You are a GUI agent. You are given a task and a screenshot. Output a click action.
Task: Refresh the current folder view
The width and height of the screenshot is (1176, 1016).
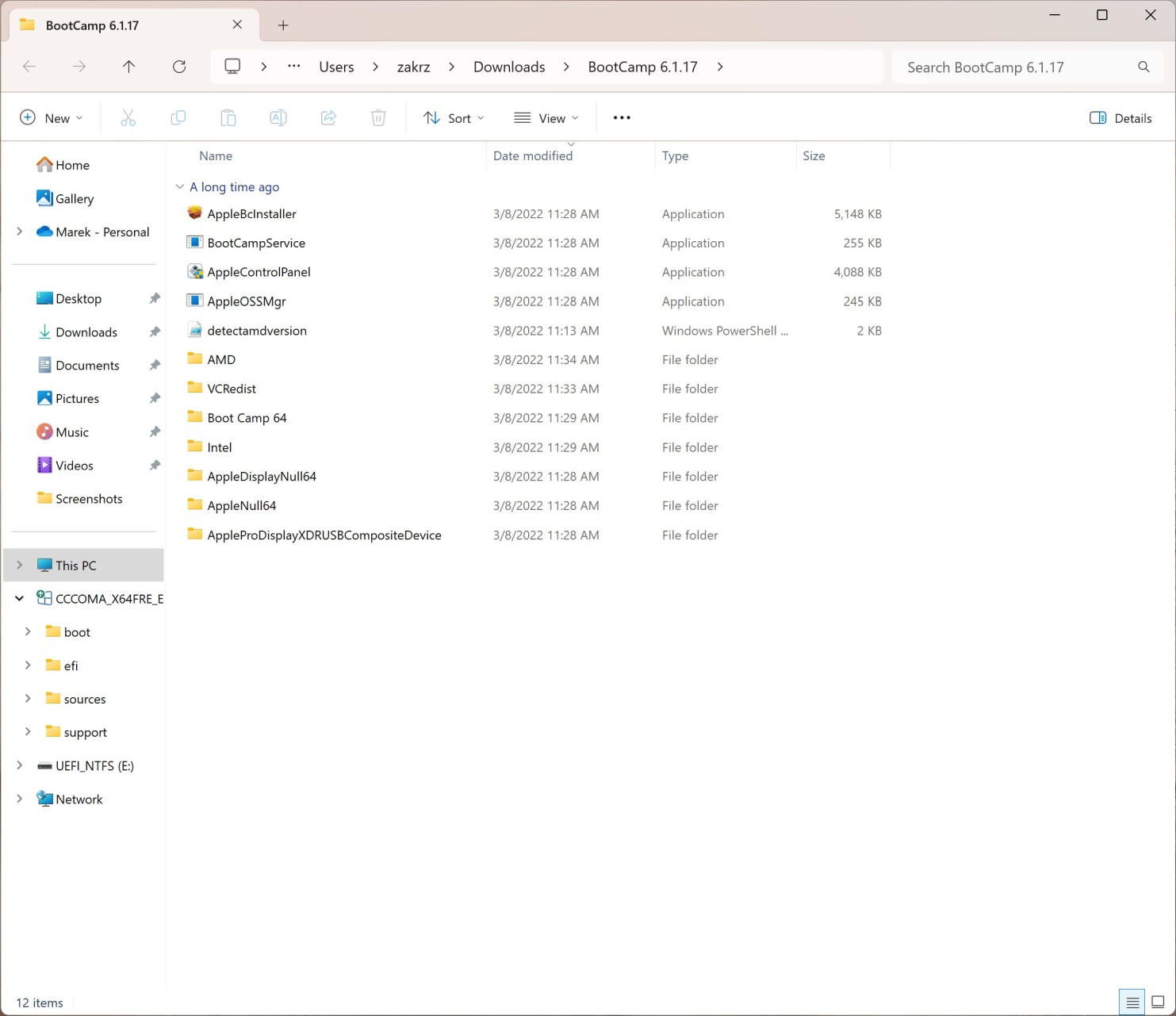coord(179,67)
